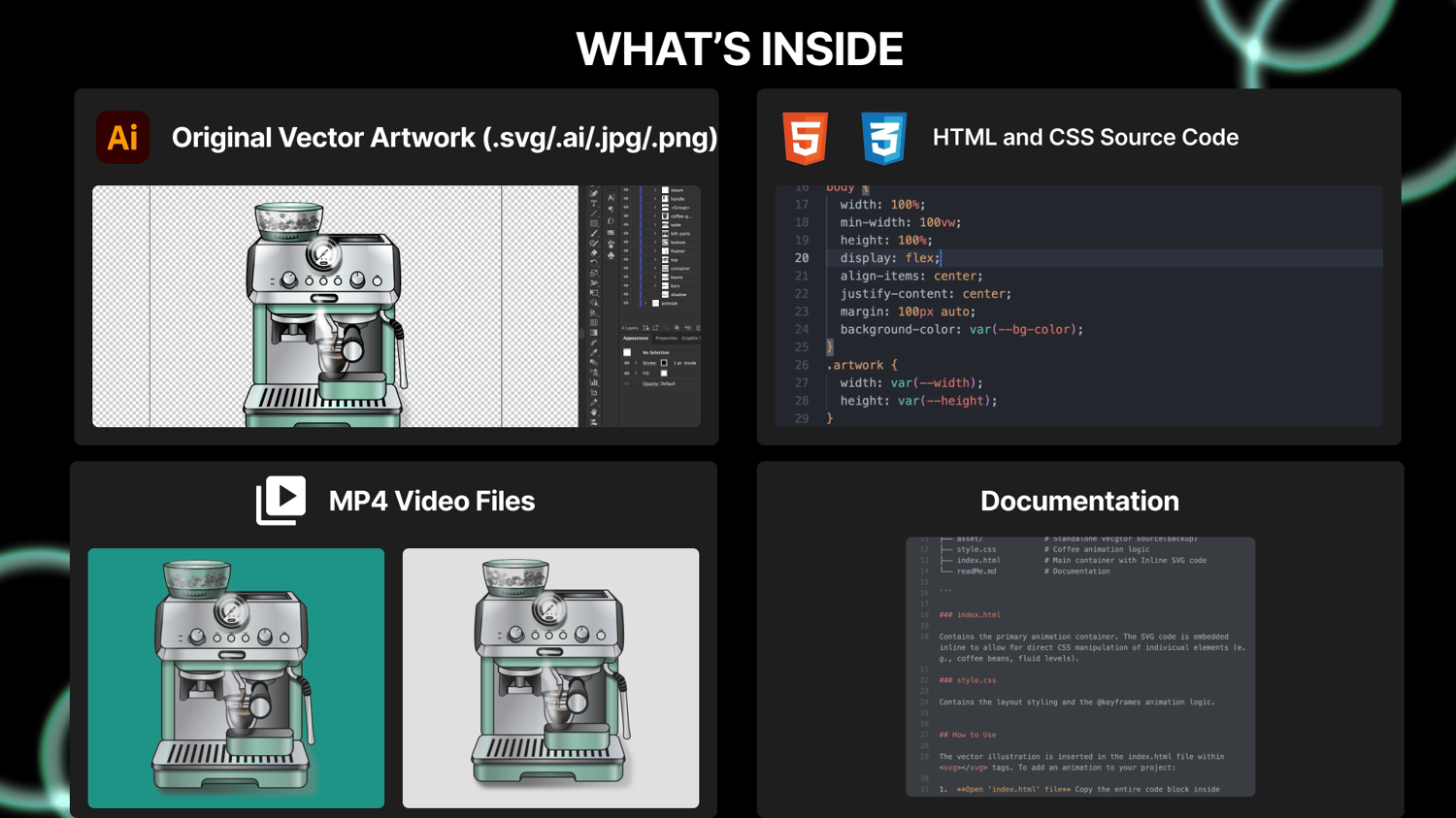Select the Type tool in Illustrator toolbar
1456x818 pixels.
594,203
